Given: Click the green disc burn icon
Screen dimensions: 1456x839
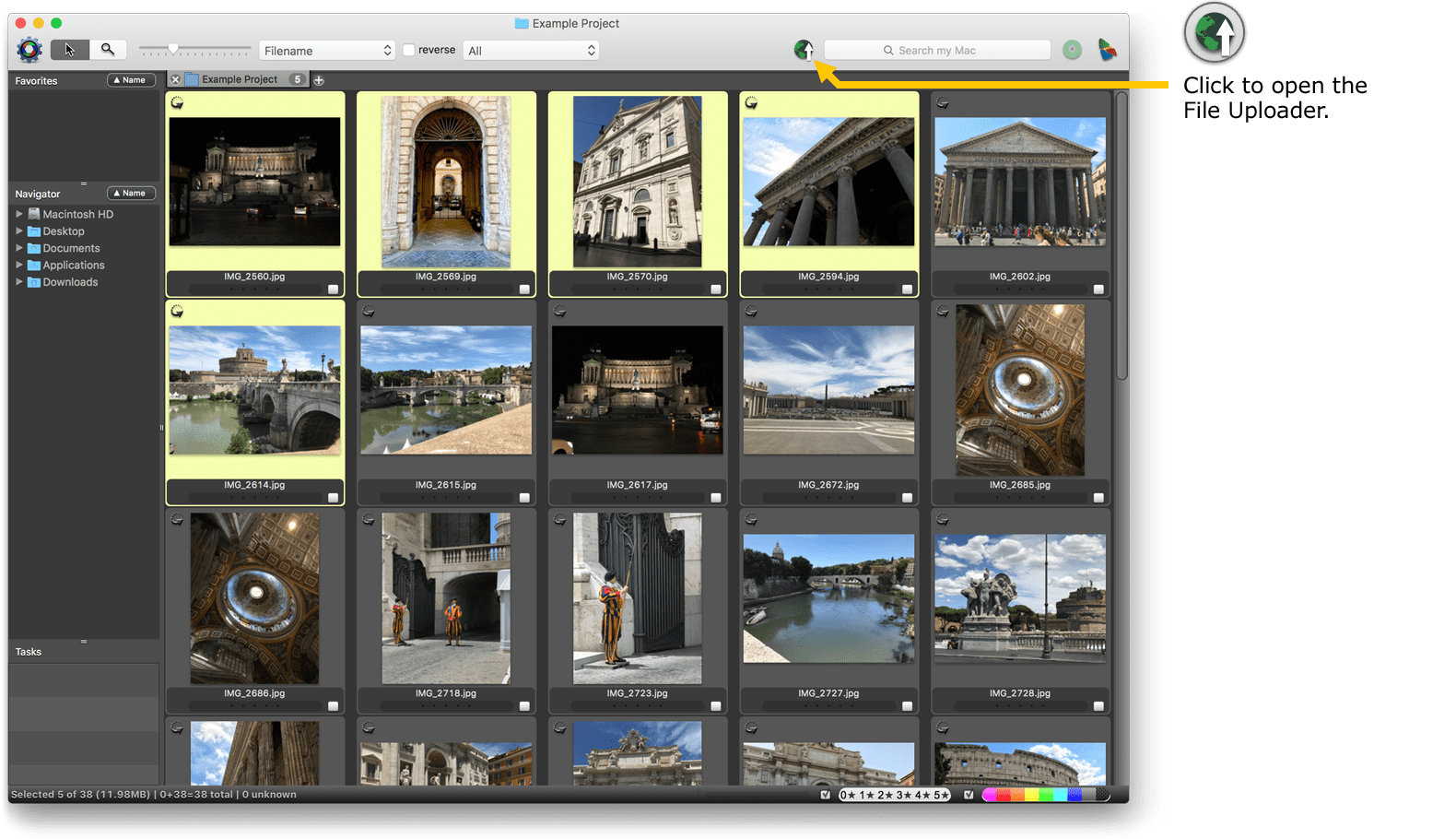Looking at the screenshot, I should pos(1072,50).
